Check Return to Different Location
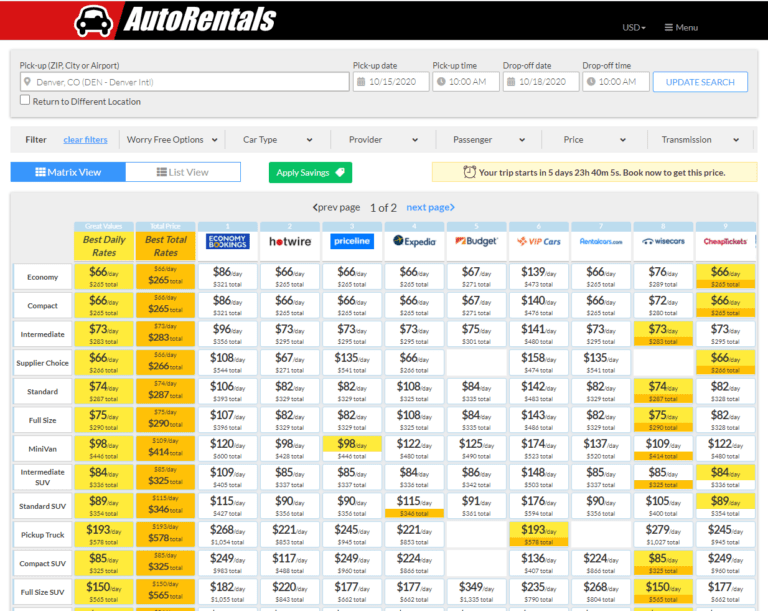Image resolution: width=768 pixels, height=611 pixels. (x=24, y=100)
